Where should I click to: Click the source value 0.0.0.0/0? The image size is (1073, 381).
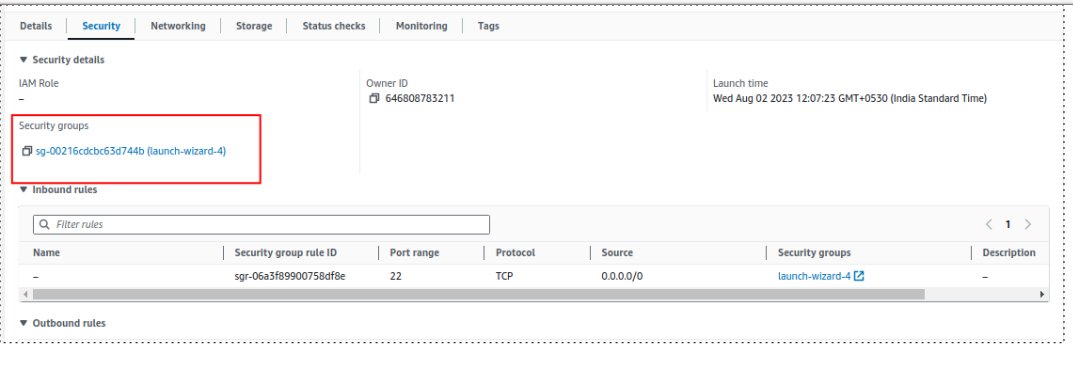[622, 276]
